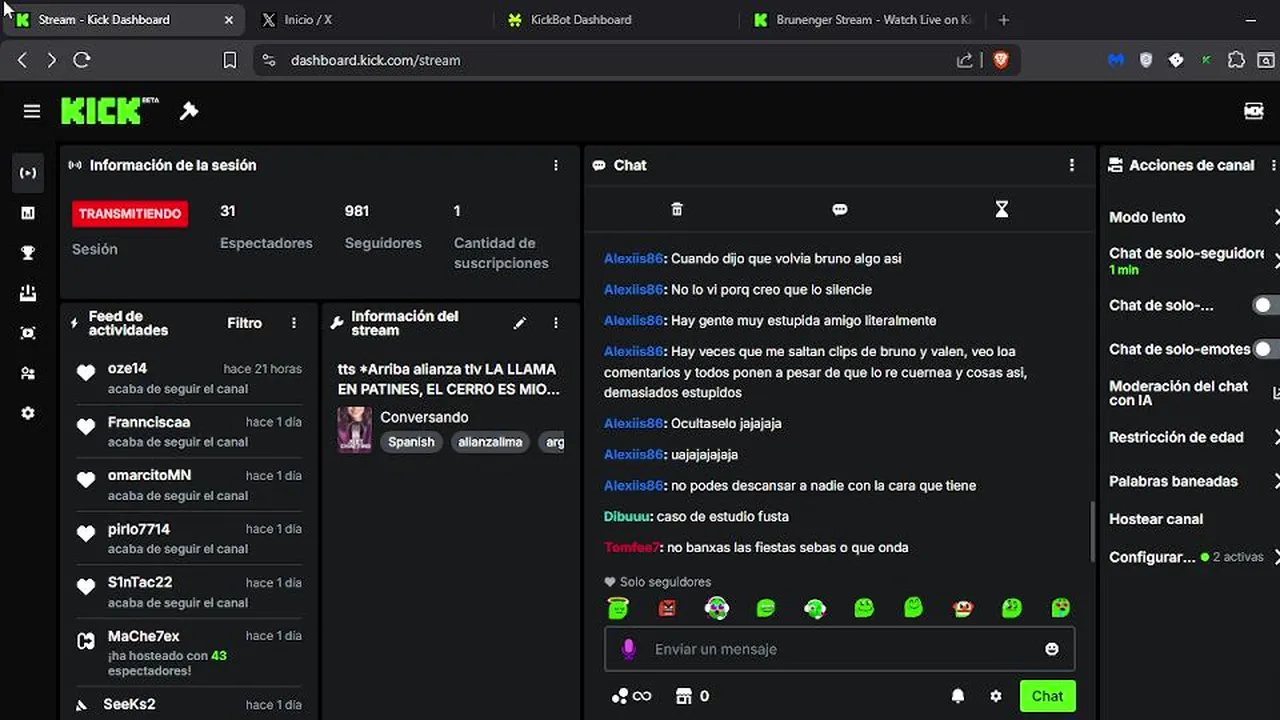Click the Filtro button in activity feed
The width and height of the screenshot is (1280, 720).
(244, 323)
